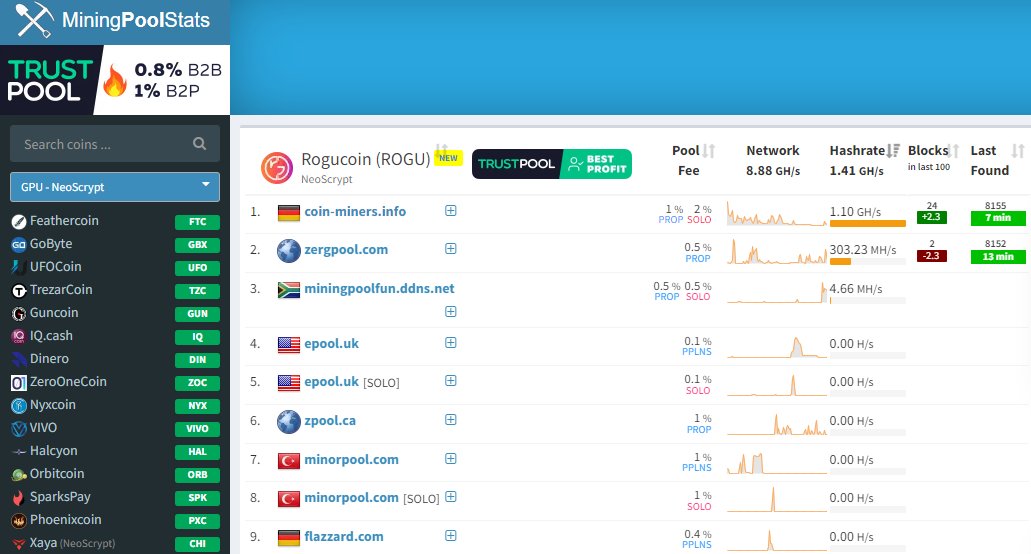
Task: Click the Orbitcoin coin icon
Action: point(19,474)
